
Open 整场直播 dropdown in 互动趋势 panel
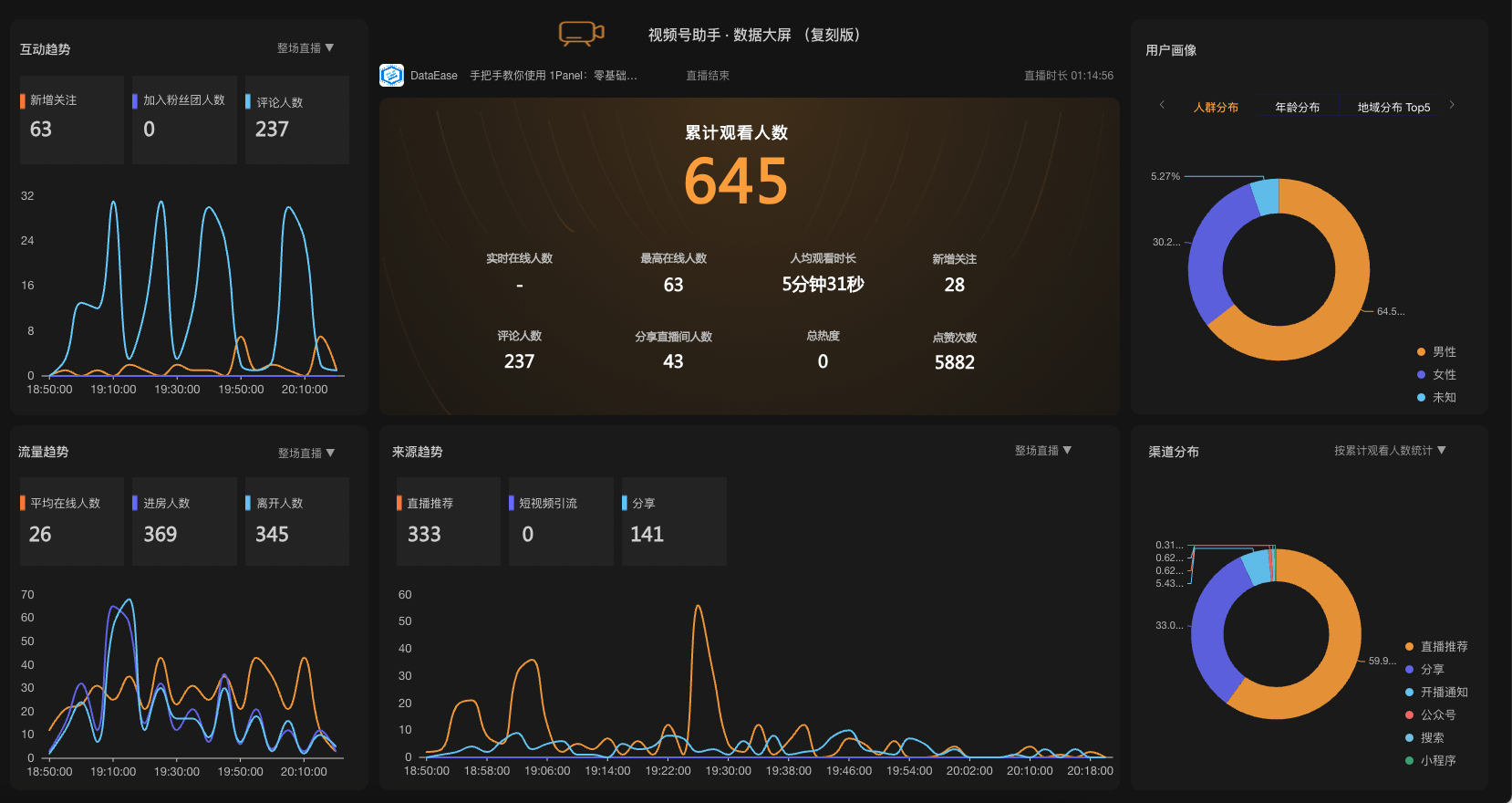pos(306,48)
